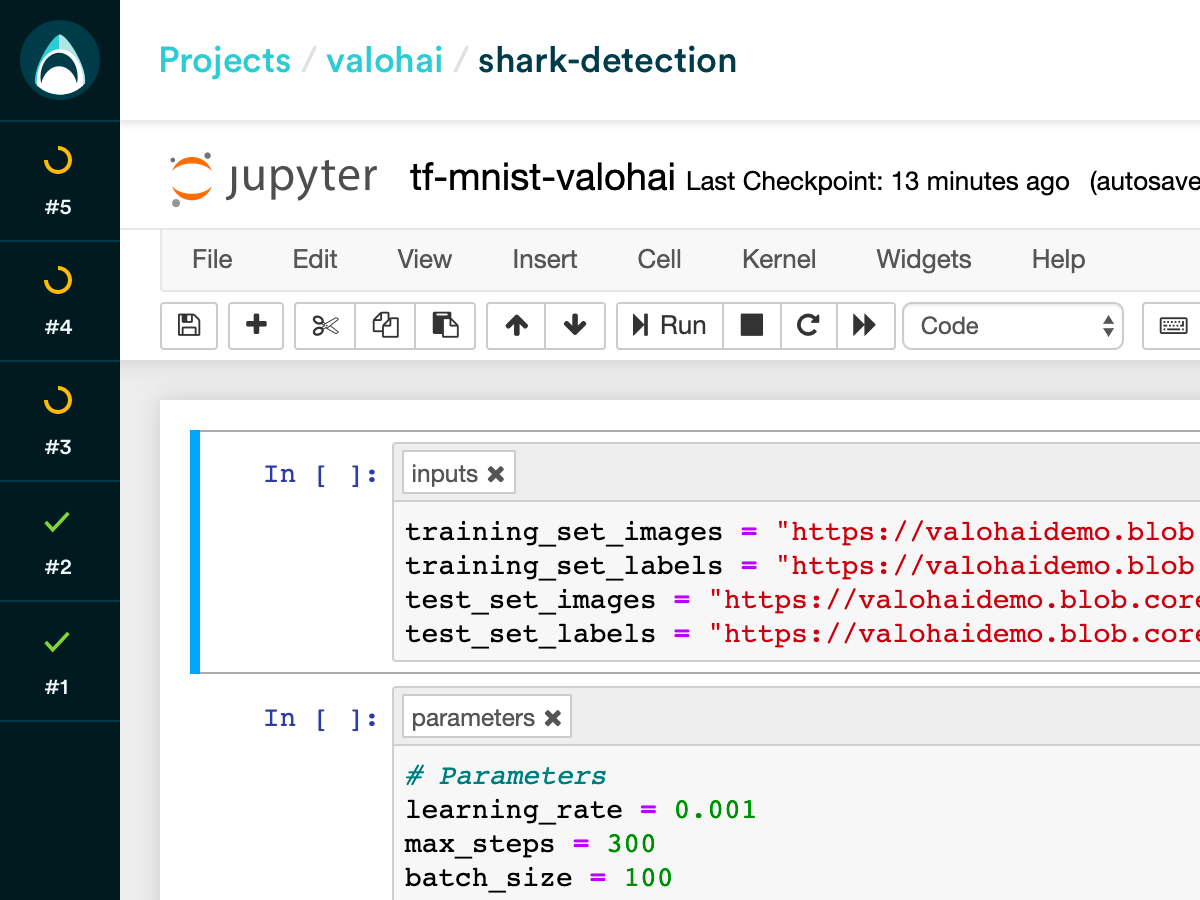The height and width of the screenshot is (900, 1200).
Task: Click the max_steps = 300 line
Action: (x=530, y=844)
